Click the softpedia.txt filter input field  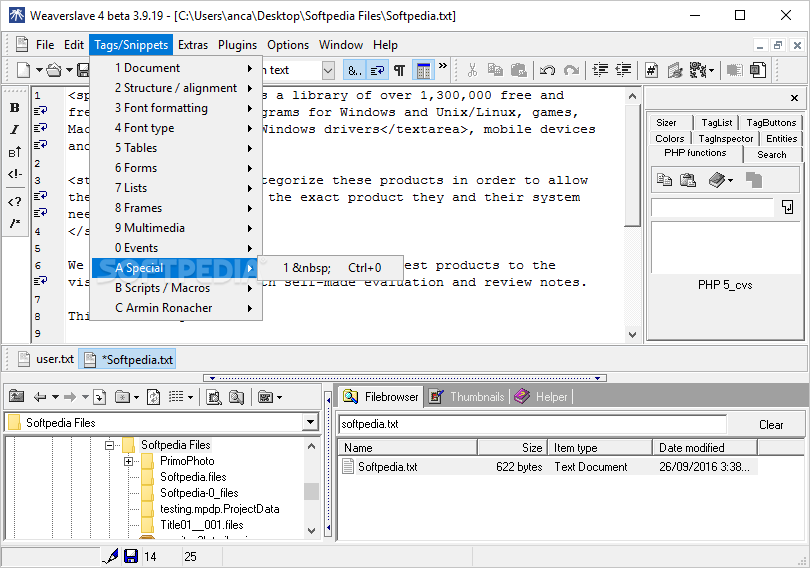coord(533,424)
